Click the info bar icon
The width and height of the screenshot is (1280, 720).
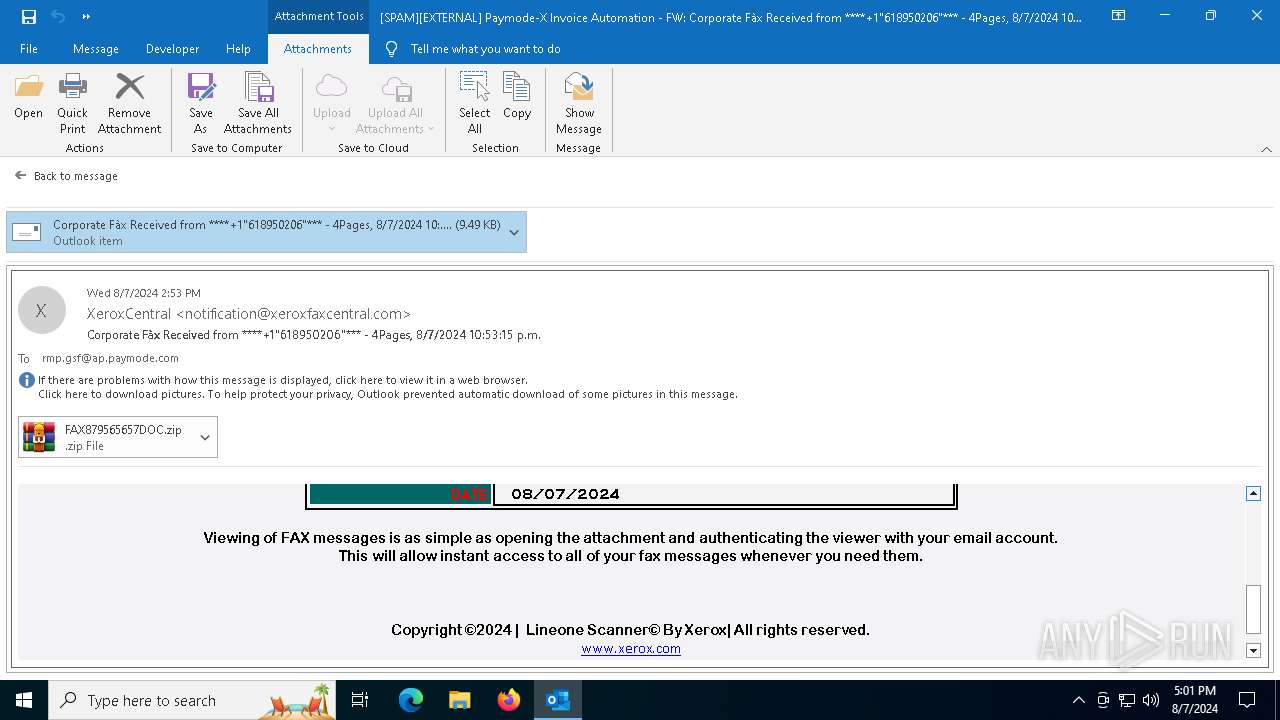tap(27, 380)
